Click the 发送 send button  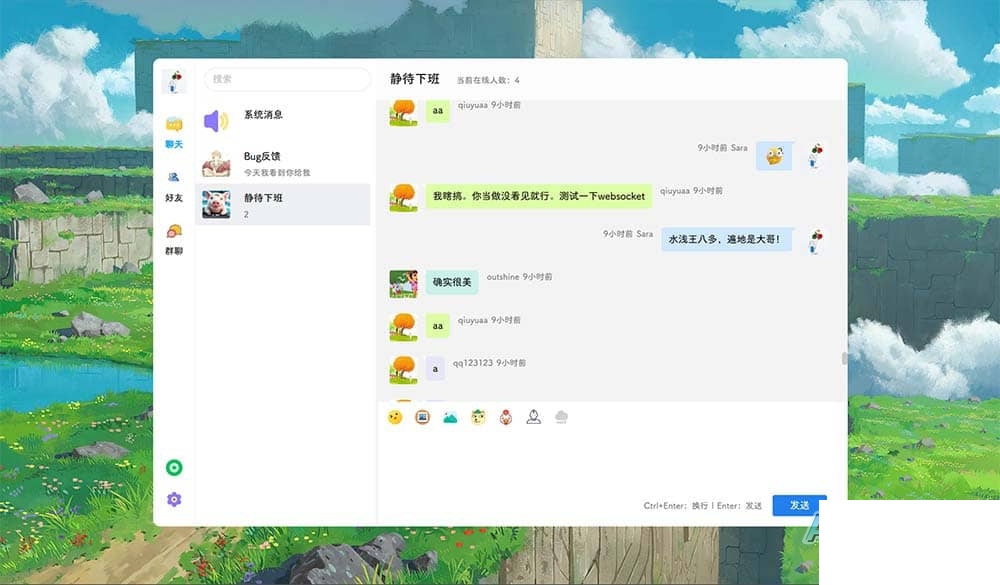pyautogui.click(x=799, y=505)
